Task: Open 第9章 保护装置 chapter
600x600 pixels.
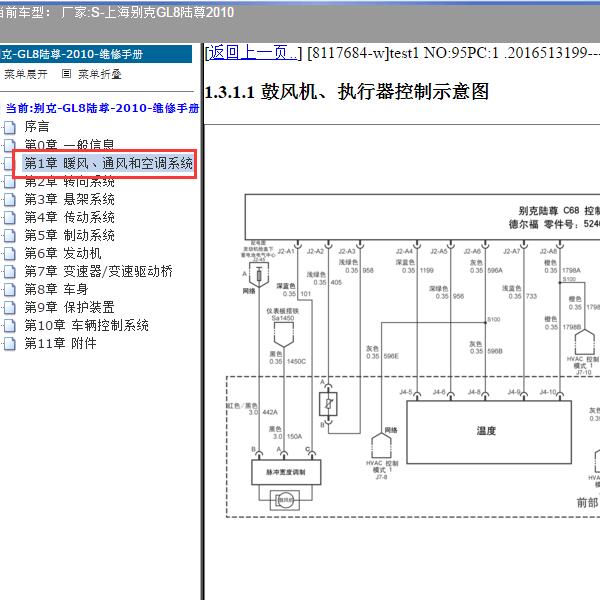Action: (x=69, y=307)
